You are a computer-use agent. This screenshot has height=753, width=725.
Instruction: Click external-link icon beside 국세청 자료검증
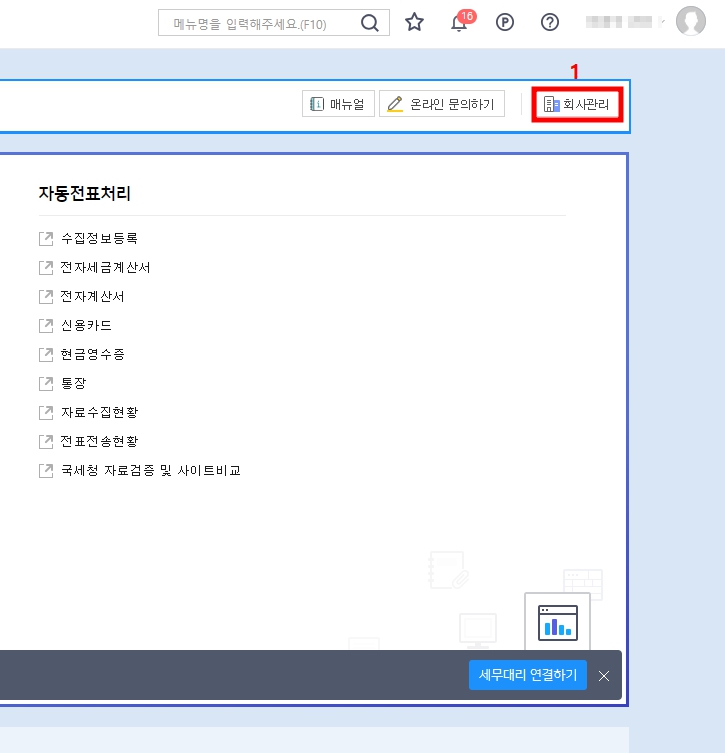click(x=46, y=471)
